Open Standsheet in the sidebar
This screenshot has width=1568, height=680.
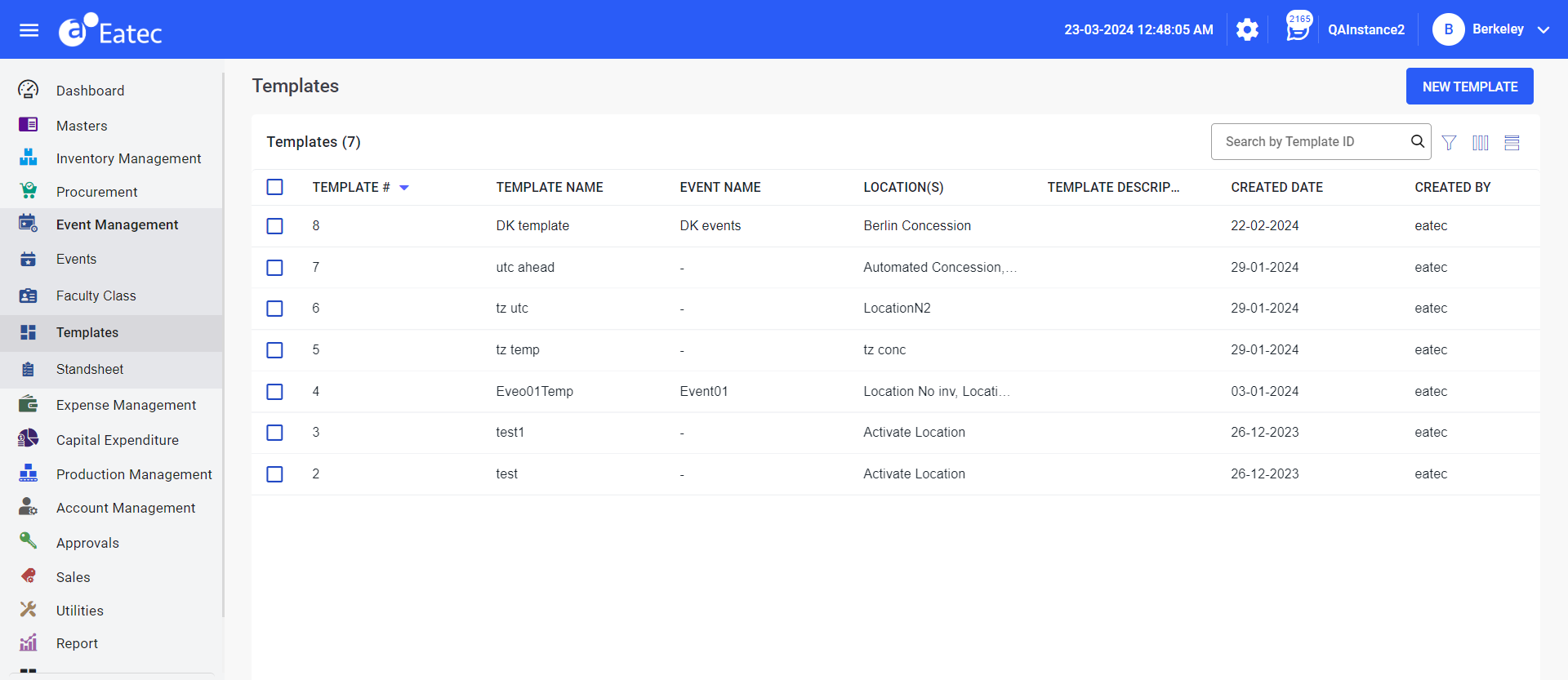[x=111, y=369]
